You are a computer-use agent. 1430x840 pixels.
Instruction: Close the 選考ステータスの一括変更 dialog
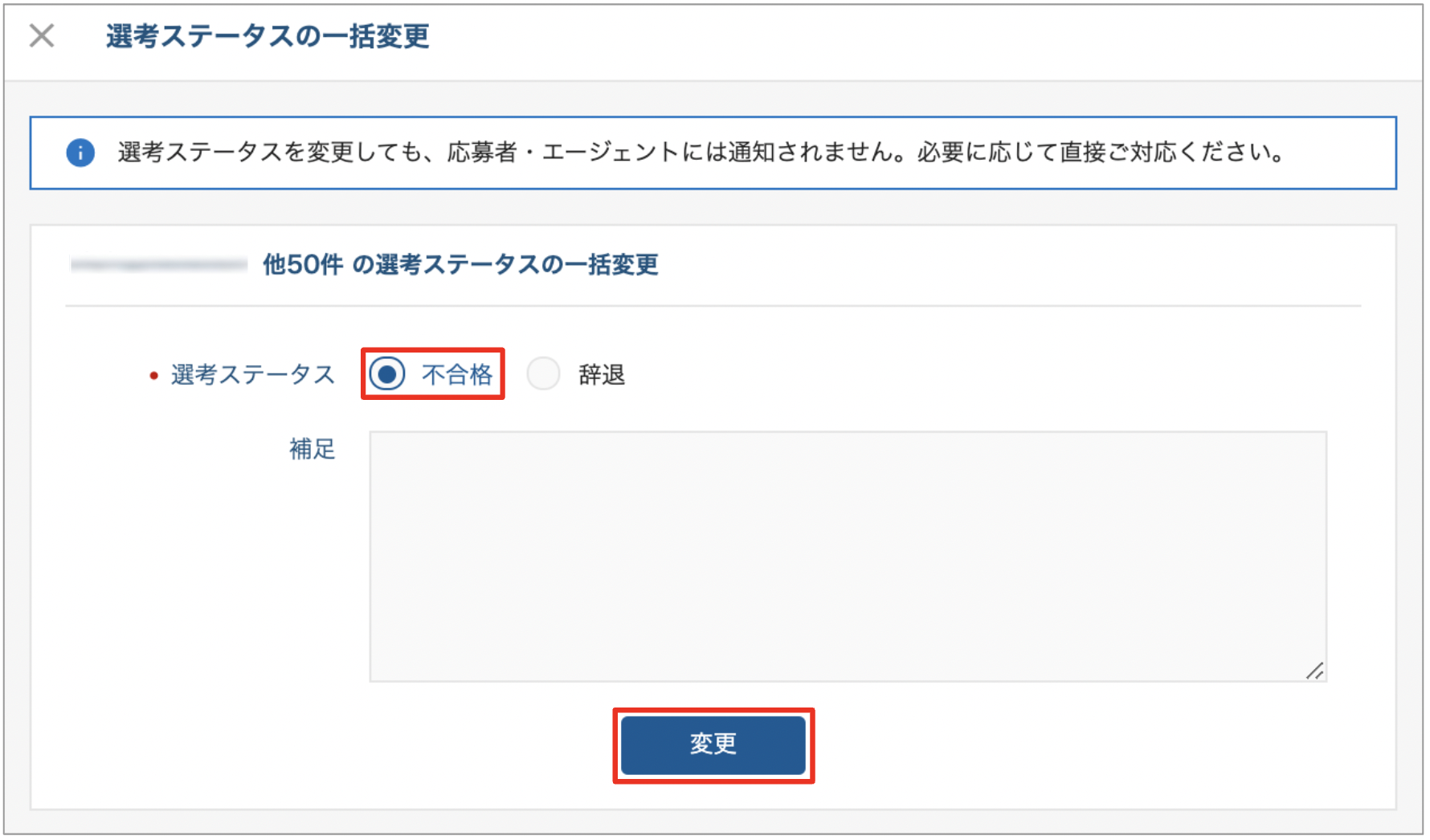[42, 35]
